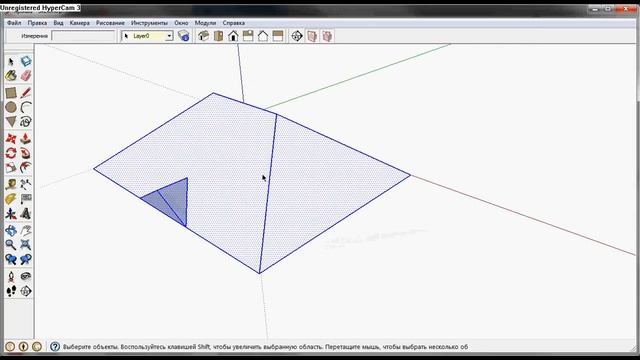
Task: Choose the Make Component tool
Action: (26, 61)
